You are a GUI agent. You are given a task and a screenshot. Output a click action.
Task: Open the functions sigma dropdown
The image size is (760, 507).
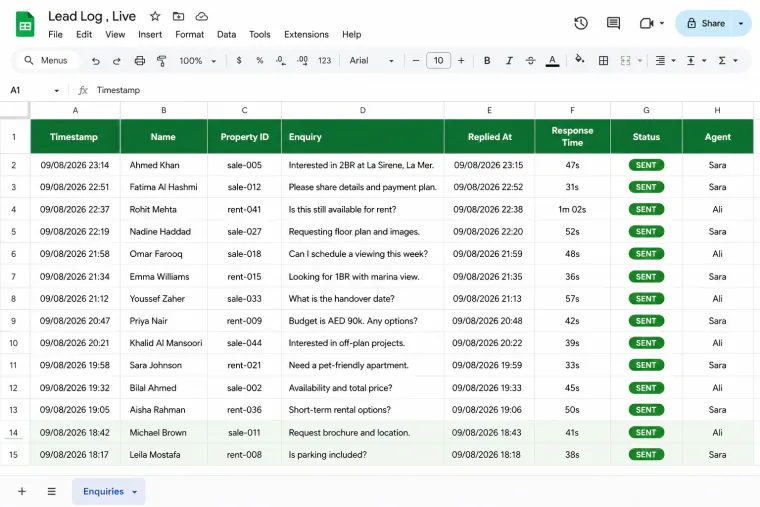point(728,61)
